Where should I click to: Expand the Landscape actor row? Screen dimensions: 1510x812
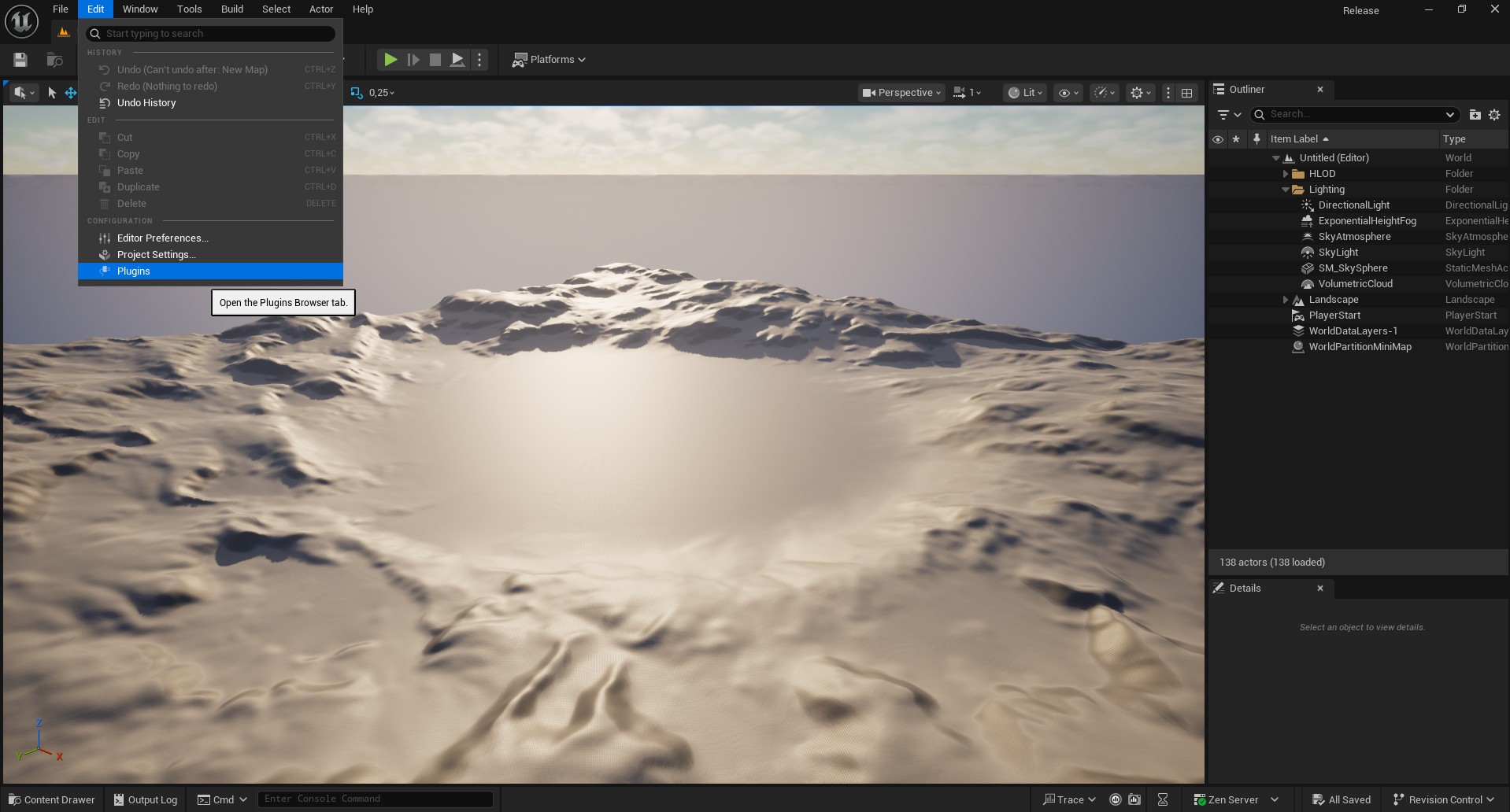[x=1286, y=300]
